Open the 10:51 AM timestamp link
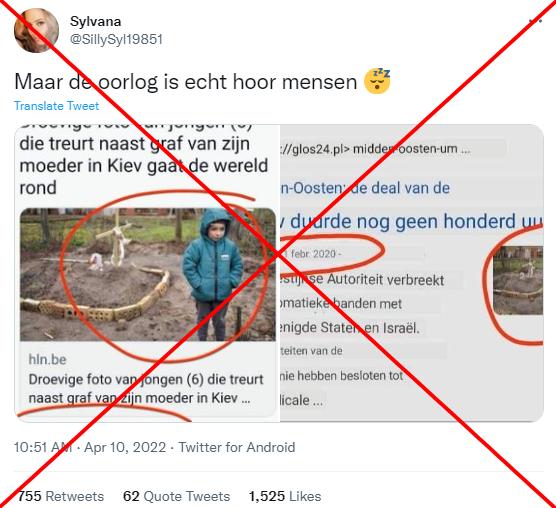This screenshot has width=556, height=508. point(43,447)
